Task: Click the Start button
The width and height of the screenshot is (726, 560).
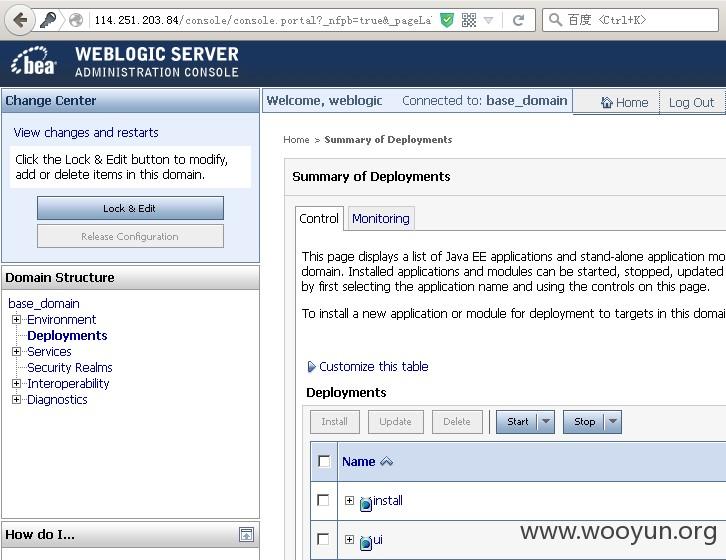Action: [x=517, y=422]
